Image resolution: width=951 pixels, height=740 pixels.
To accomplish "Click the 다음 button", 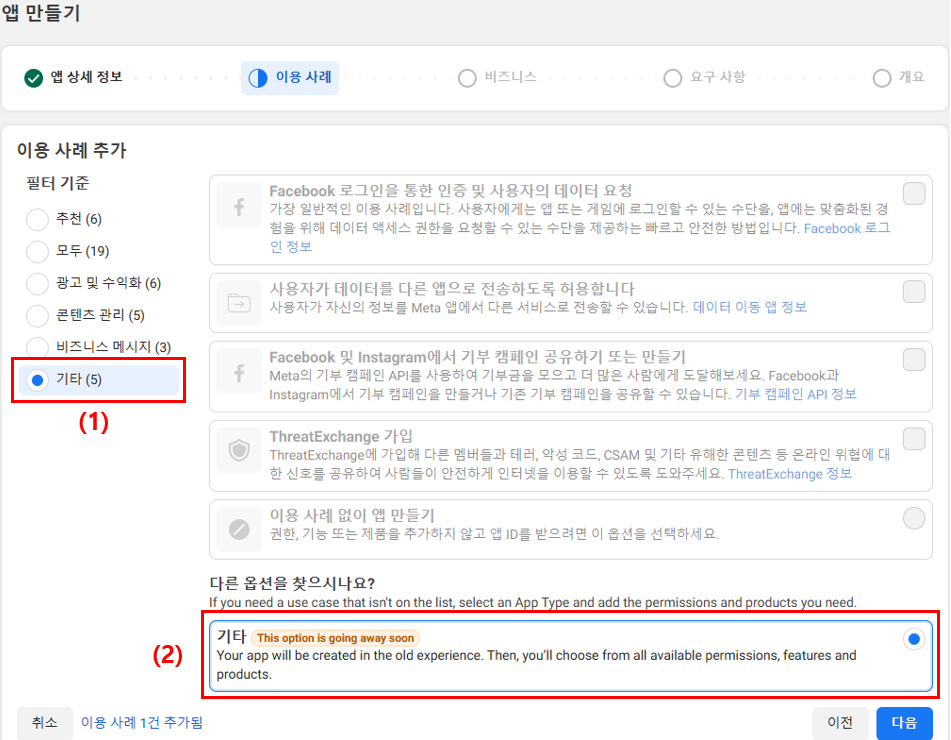I will point(904,722).
